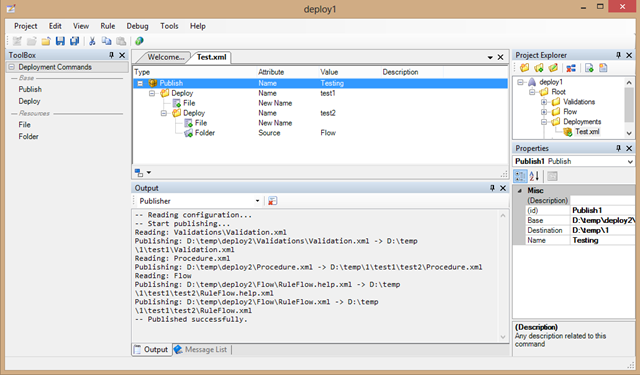Save with the single floppy disk icon
The height and width of the screenshot is (375, 640).
tap(60, 41)
